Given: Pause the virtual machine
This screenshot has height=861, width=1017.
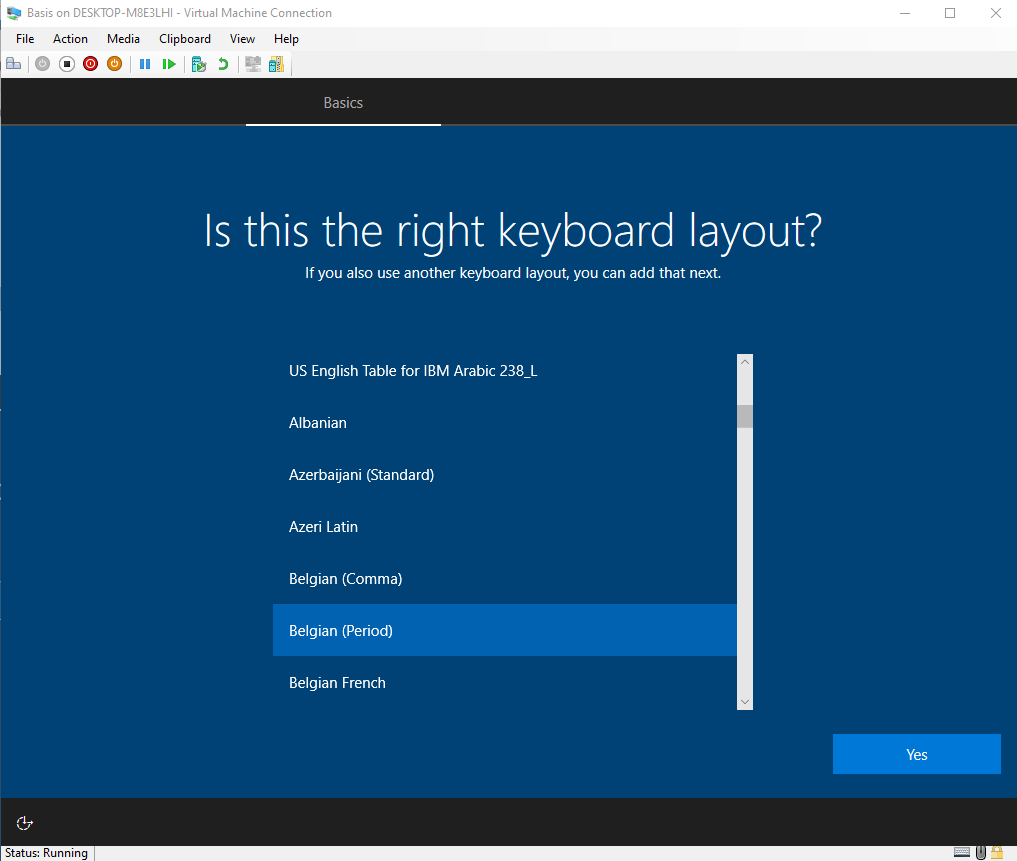Looking at the screenshot, I should pos(145,64).
